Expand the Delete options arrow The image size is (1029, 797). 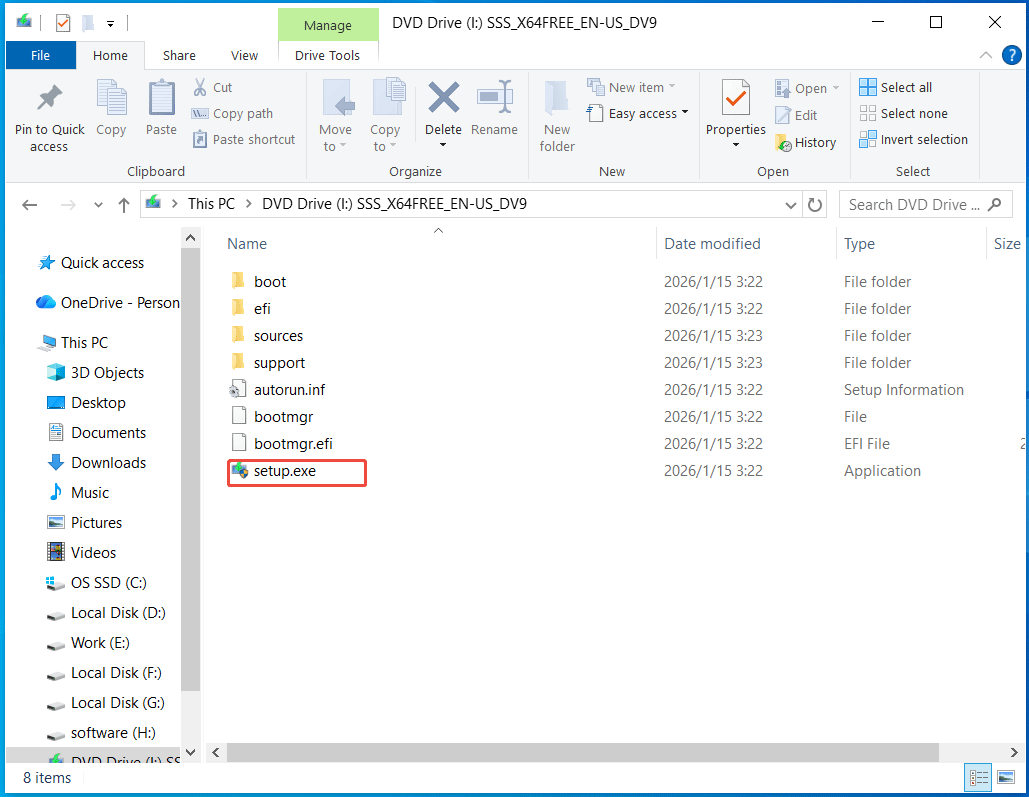point(443,145)
